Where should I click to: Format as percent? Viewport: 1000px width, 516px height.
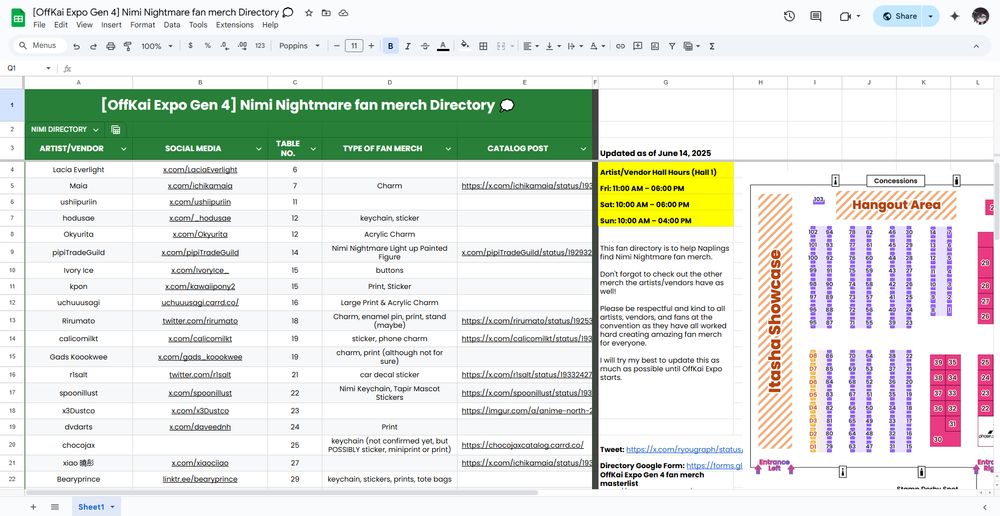pos(207,46)
